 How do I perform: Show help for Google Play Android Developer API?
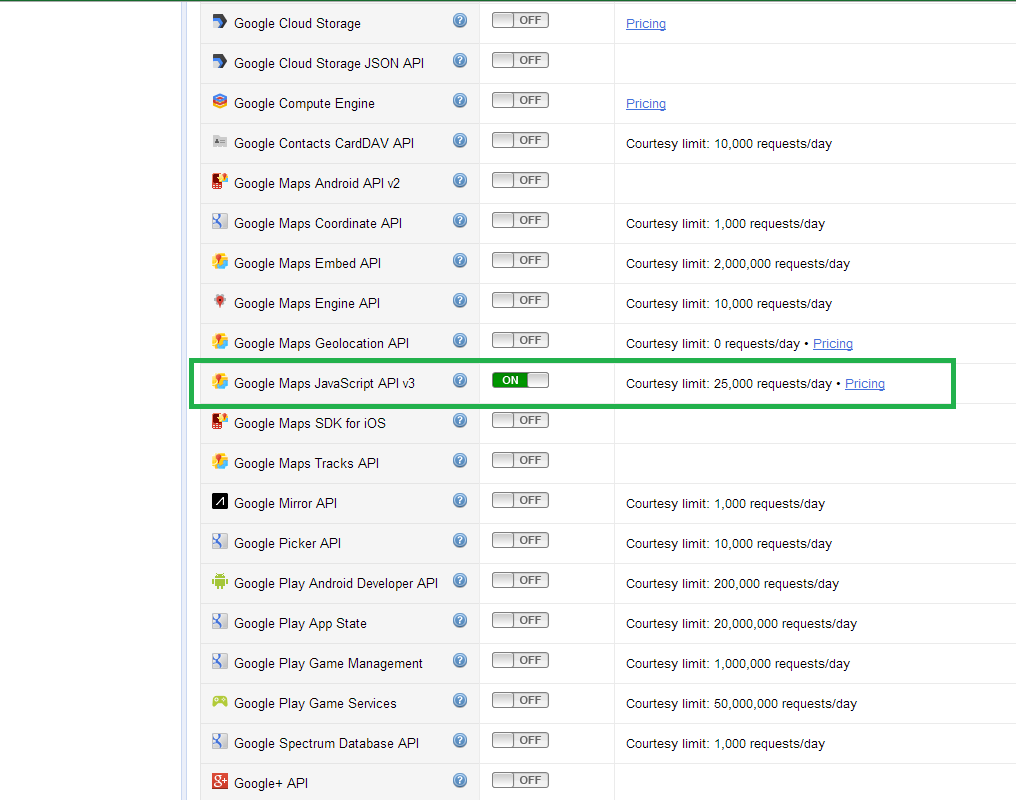point(460,580)
